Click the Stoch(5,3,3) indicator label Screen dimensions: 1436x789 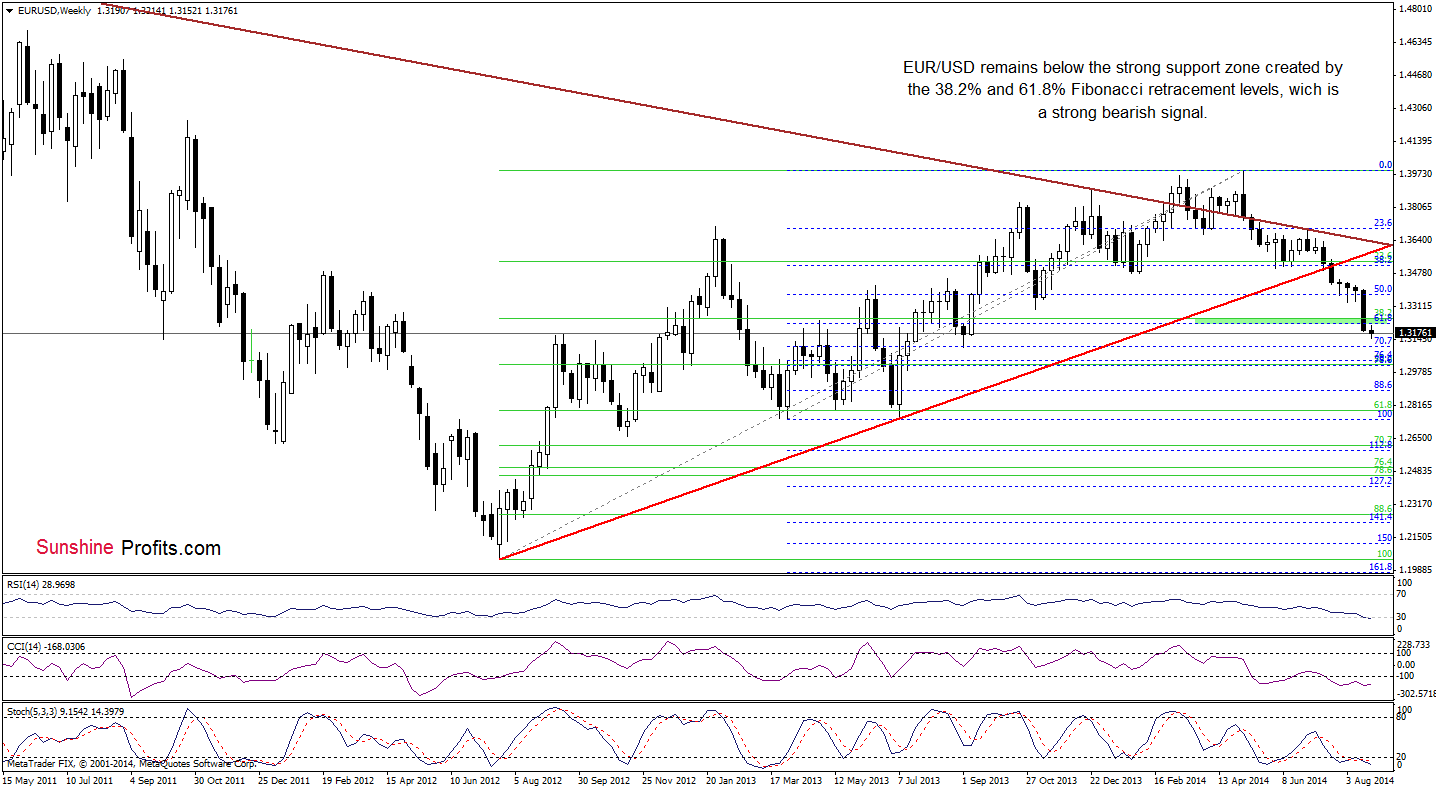[x=65, y=711]
